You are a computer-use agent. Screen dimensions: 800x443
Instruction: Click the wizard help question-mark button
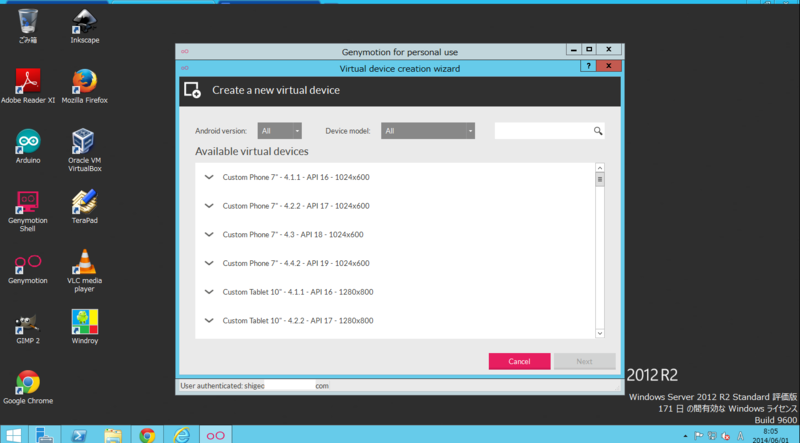[x=588, y=66]
